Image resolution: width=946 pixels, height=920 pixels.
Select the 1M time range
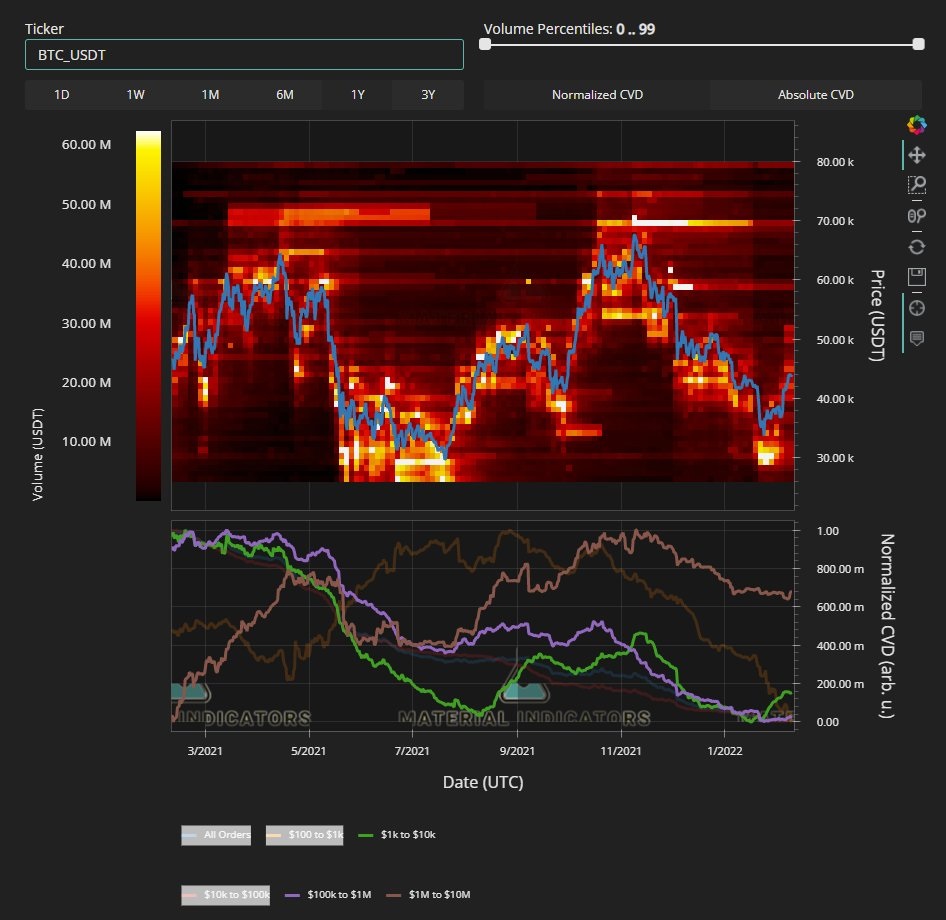[210, 95]
